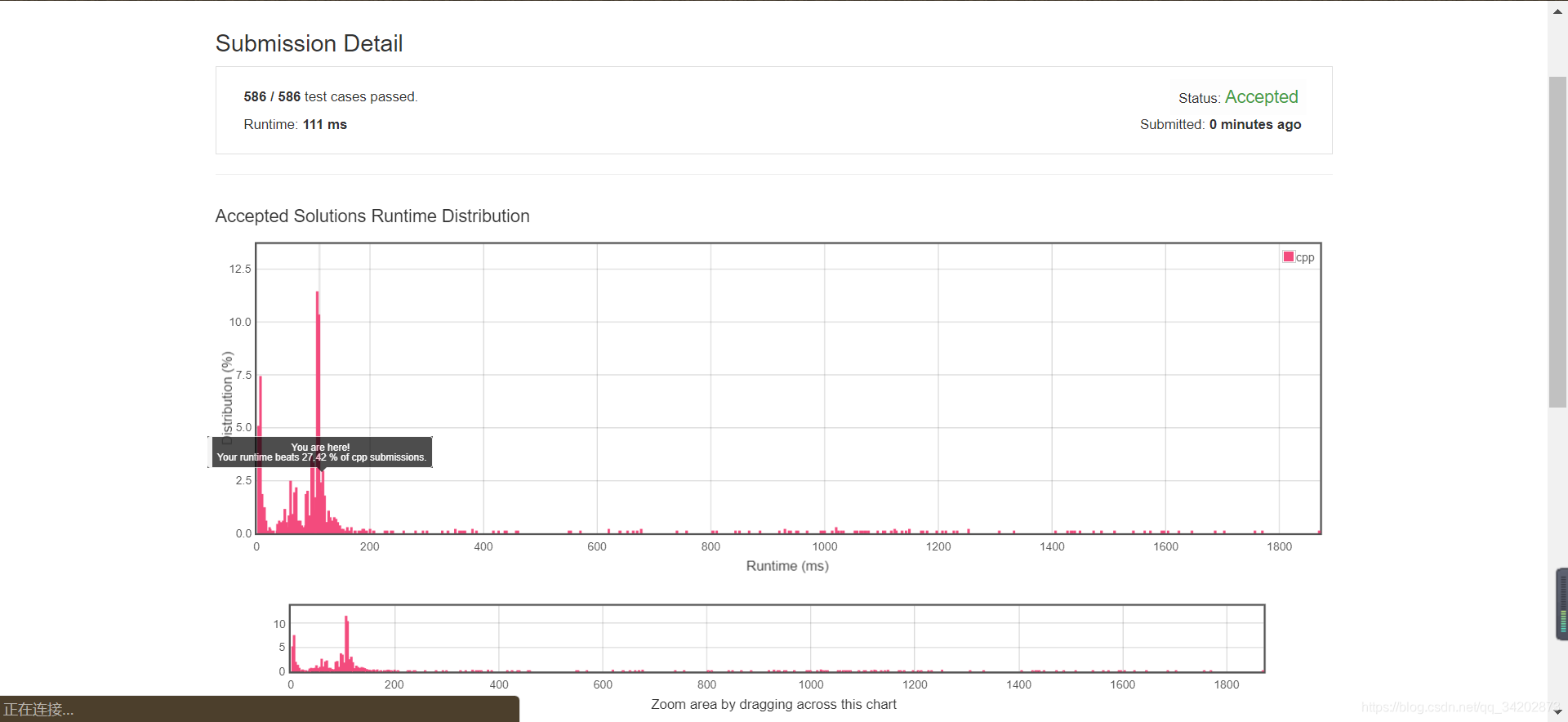Viewport: 1568px width, 722px height.
Task: Click the You are here tooltip
Action: [322, 452]
